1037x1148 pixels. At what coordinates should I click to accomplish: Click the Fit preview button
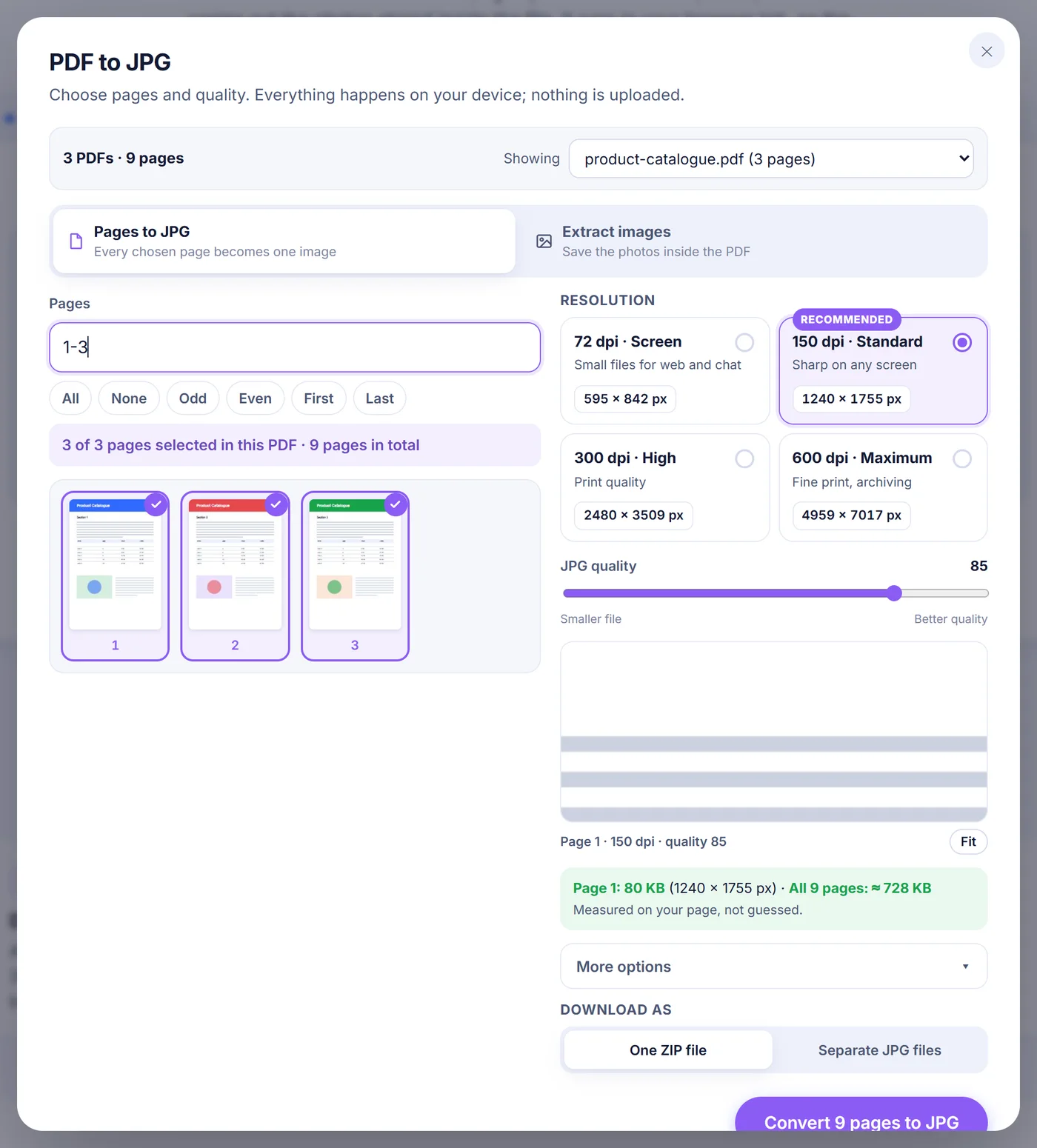[x=968, y=841]
